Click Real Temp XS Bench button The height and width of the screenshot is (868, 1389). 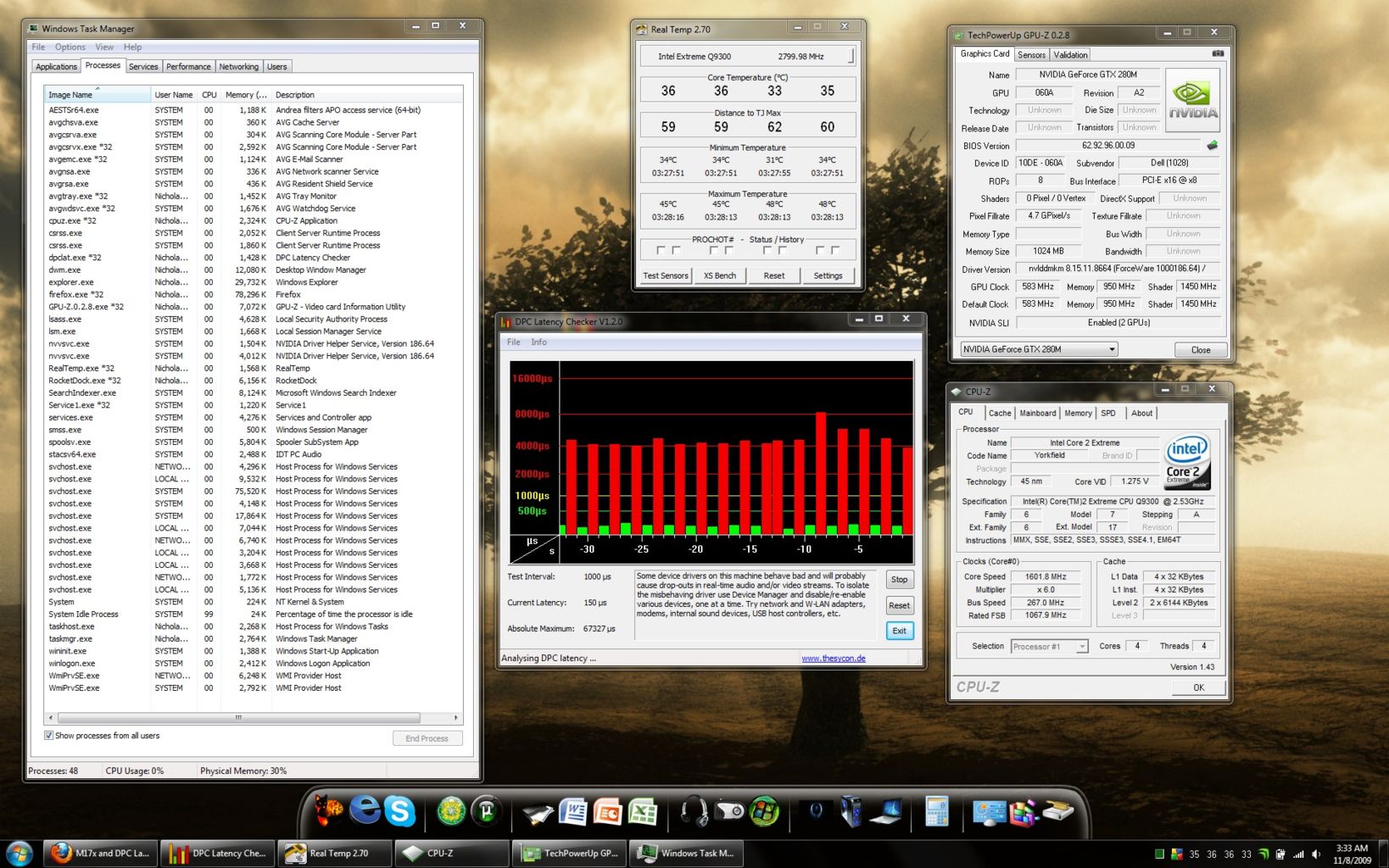[x=720, y=275]
